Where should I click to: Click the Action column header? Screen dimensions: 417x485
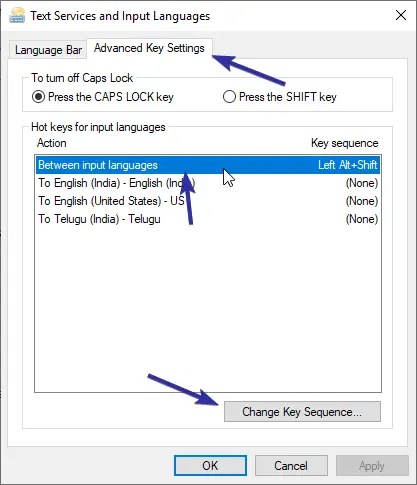(x=52, y=143)
